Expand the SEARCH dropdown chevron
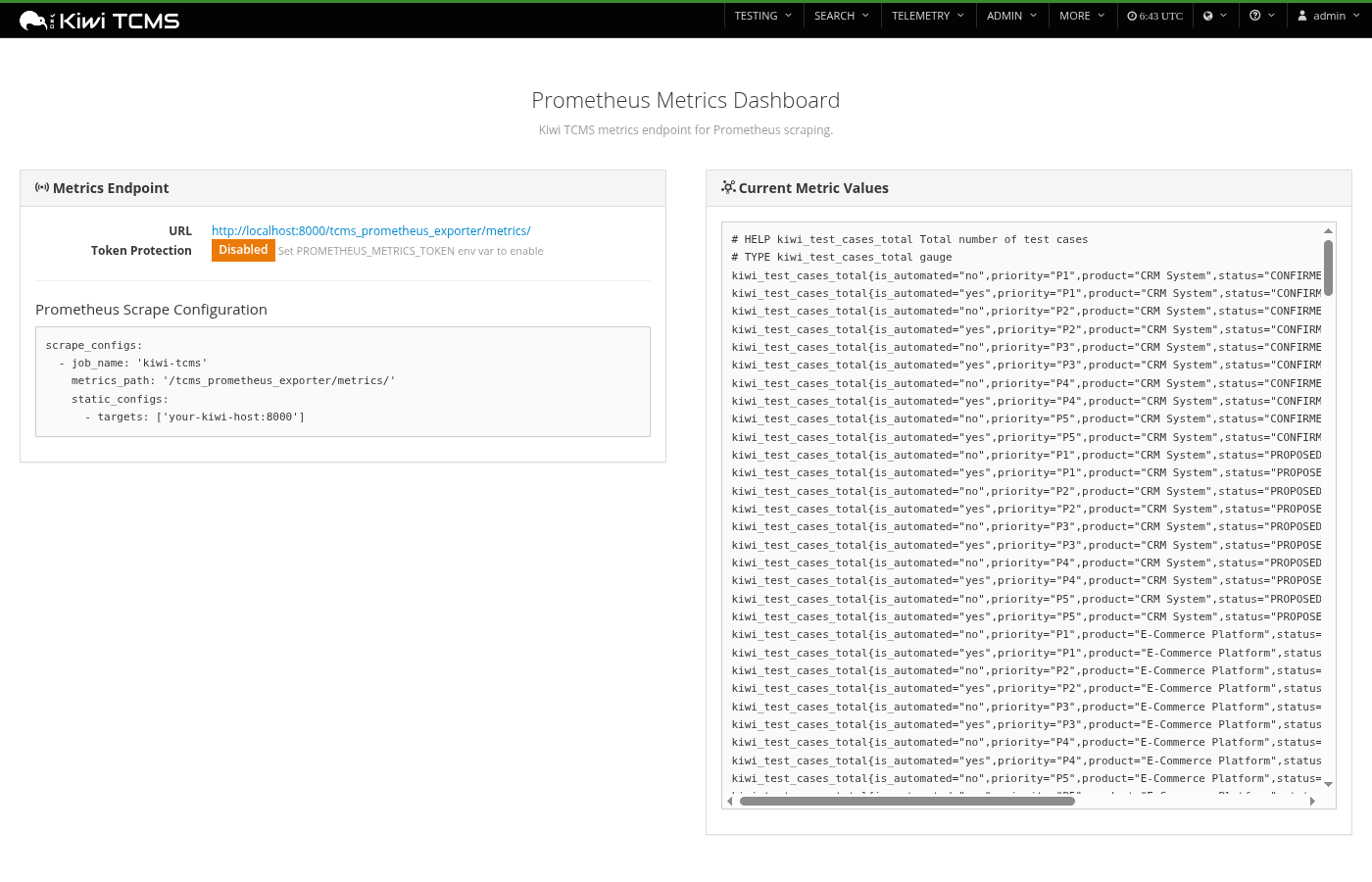 865,16
